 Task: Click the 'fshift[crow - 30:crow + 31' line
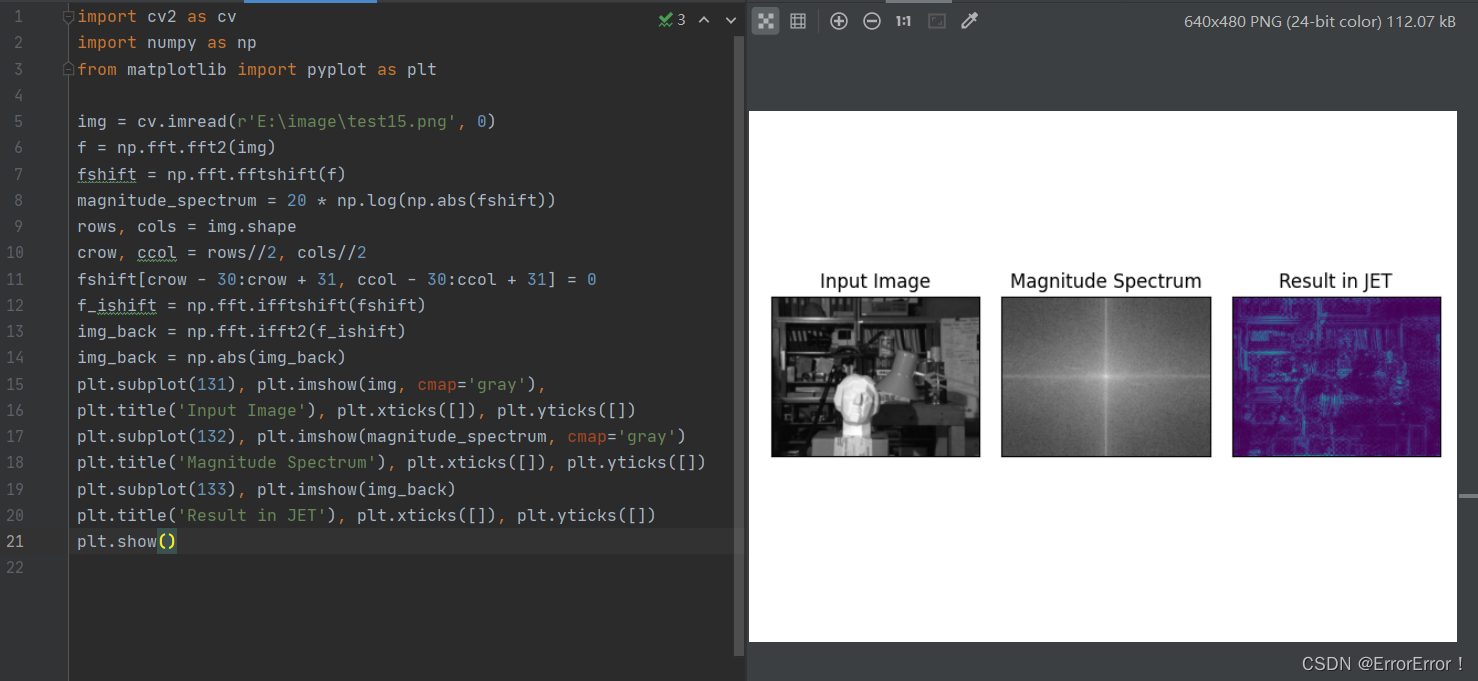[337, 279]
